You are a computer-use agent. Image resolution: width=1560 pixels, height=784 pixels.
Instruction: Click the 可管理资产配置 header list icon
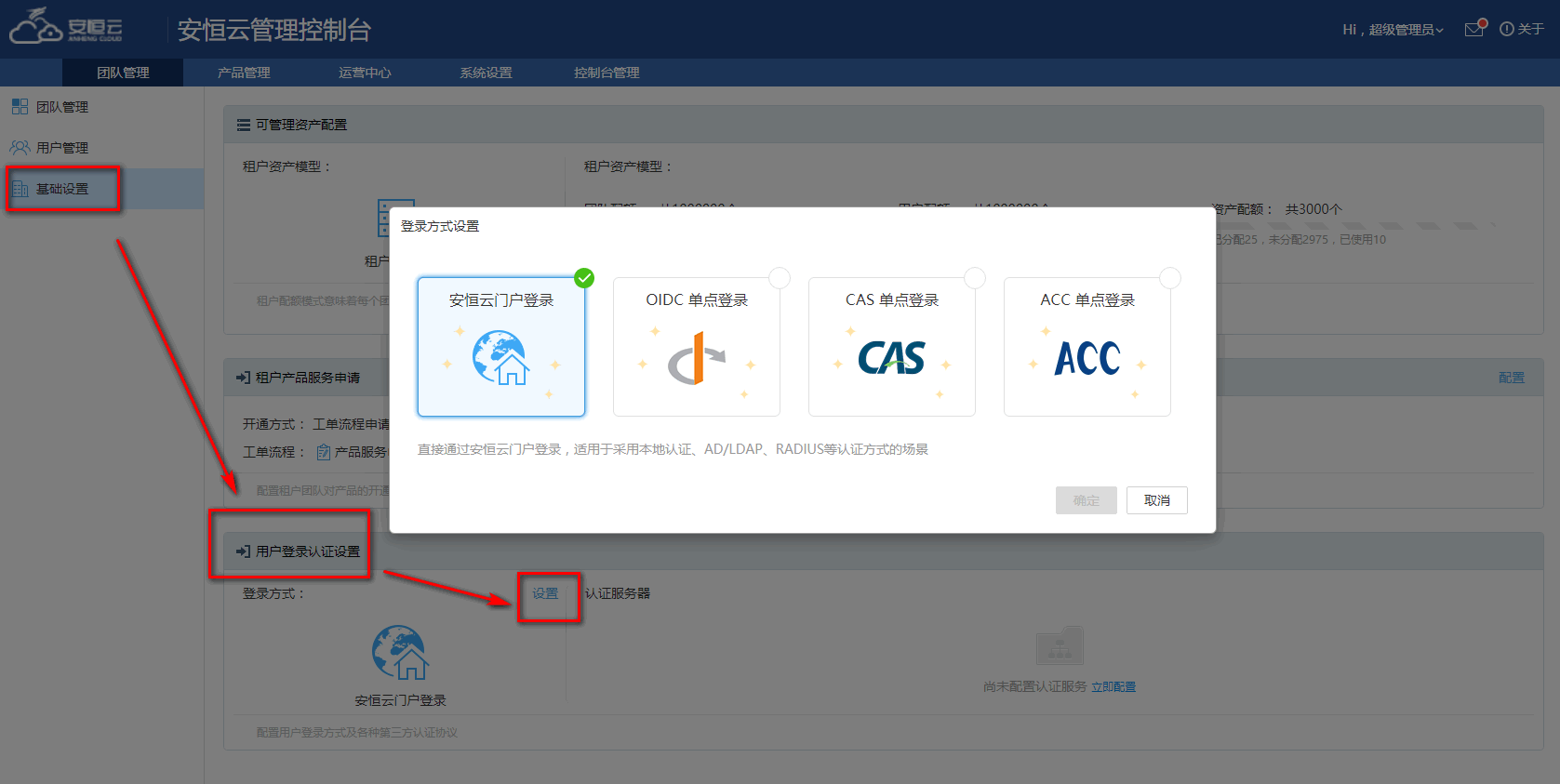pos(244,125)
